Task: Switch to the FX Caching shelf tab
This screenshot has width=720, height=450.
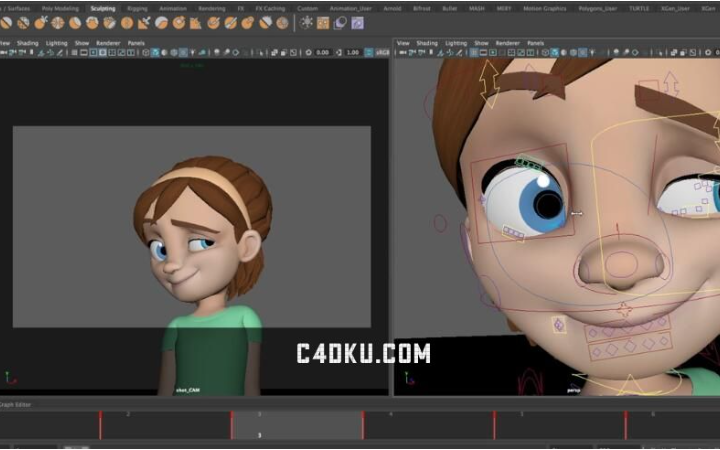Action: pyautogui.click(x=270, y=8)
